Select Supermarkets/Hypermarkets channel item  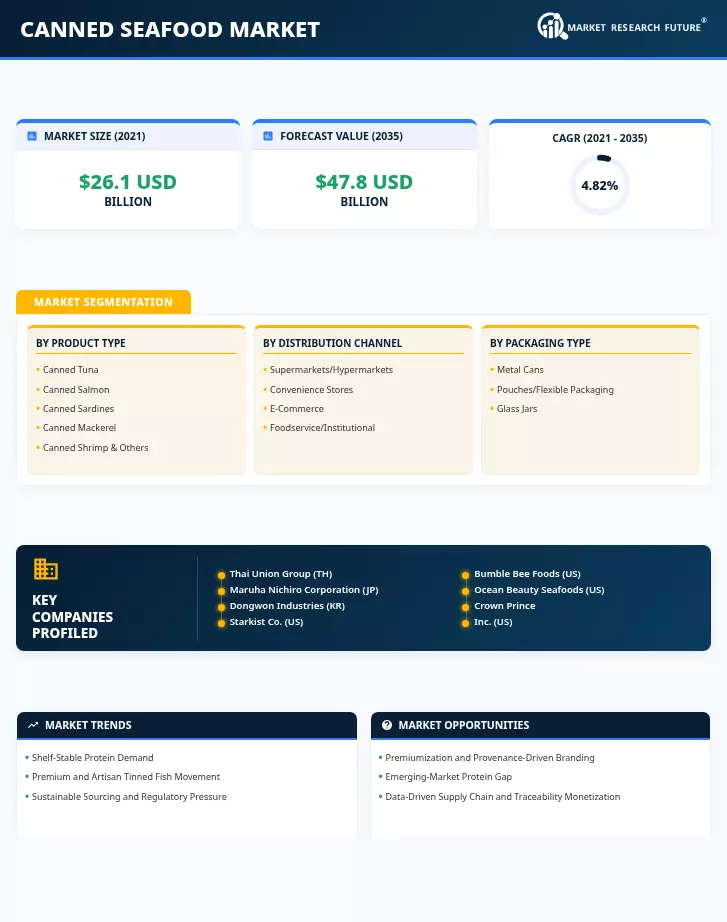(x=331, y=370)
